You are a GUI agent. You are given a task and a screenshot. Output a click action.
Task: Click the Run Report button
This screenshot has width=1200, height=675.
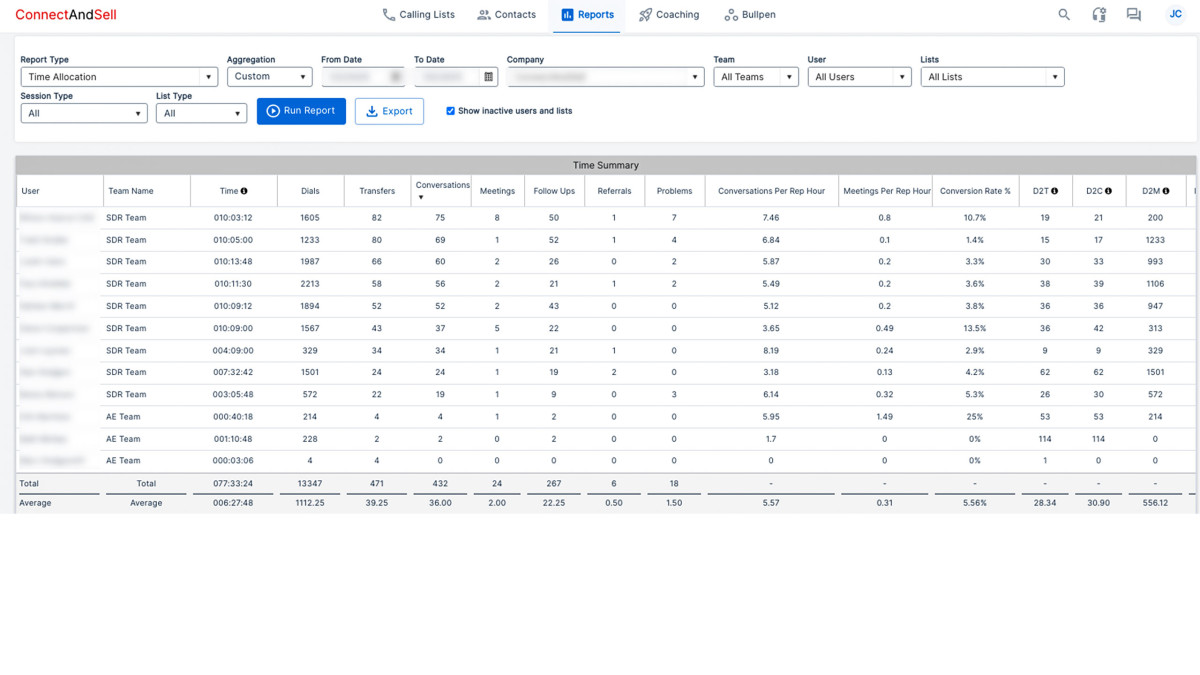(x=301, y=111)
